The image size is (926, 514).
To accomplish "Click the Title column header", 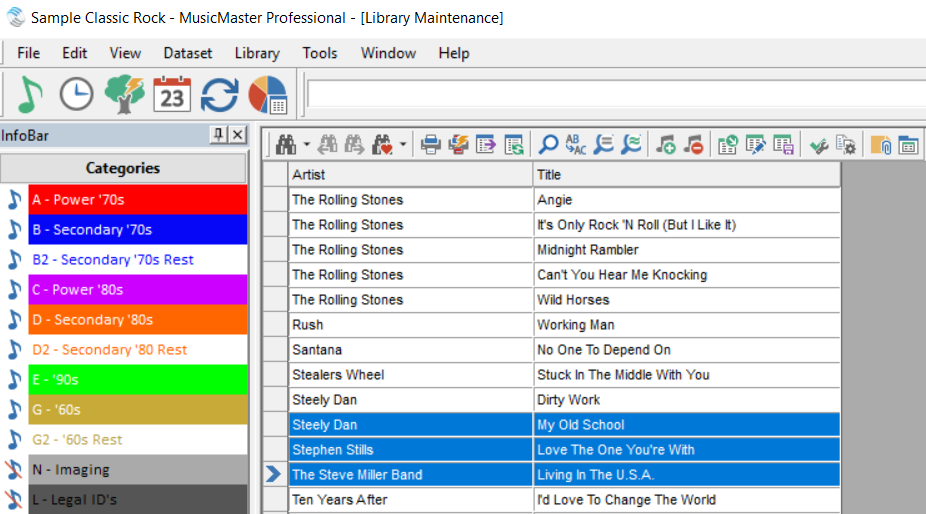I will pos(687,175).
